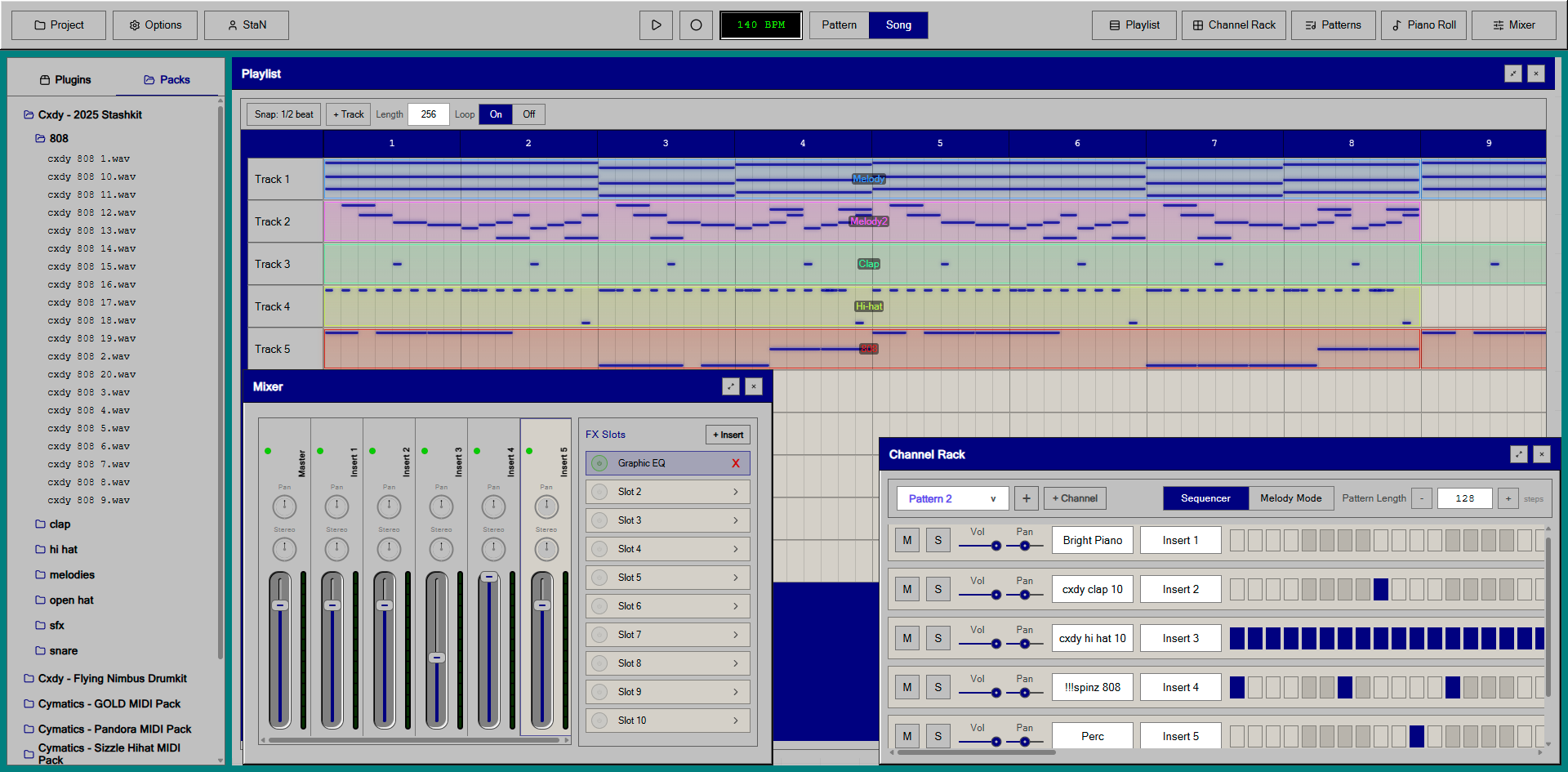This screenshot has width=1568, height=772.
Task: Click the Insert 5 pan knob
Action: 546,506
